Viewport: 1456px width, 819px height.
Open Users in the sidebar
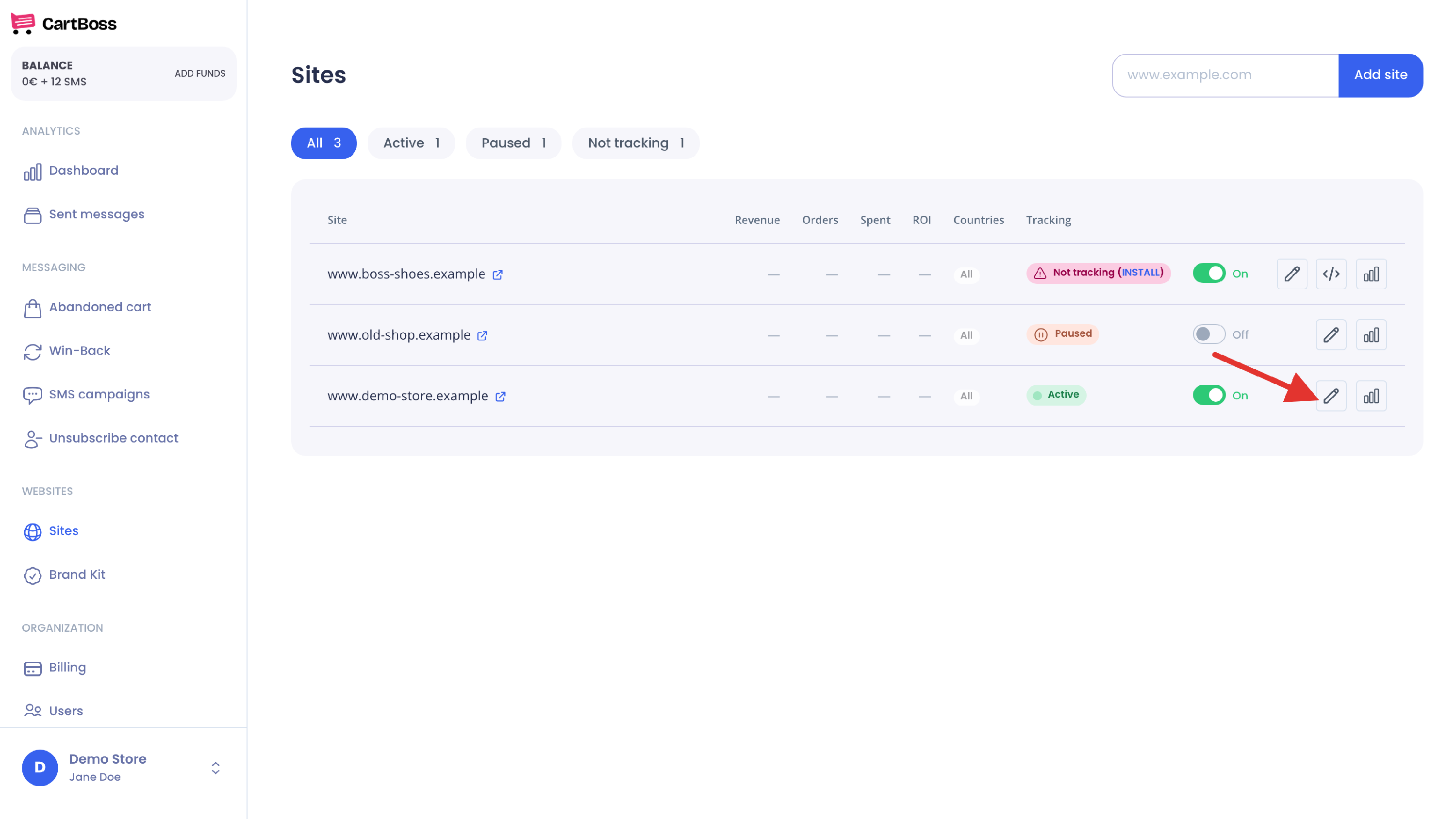tap(53, 711)
